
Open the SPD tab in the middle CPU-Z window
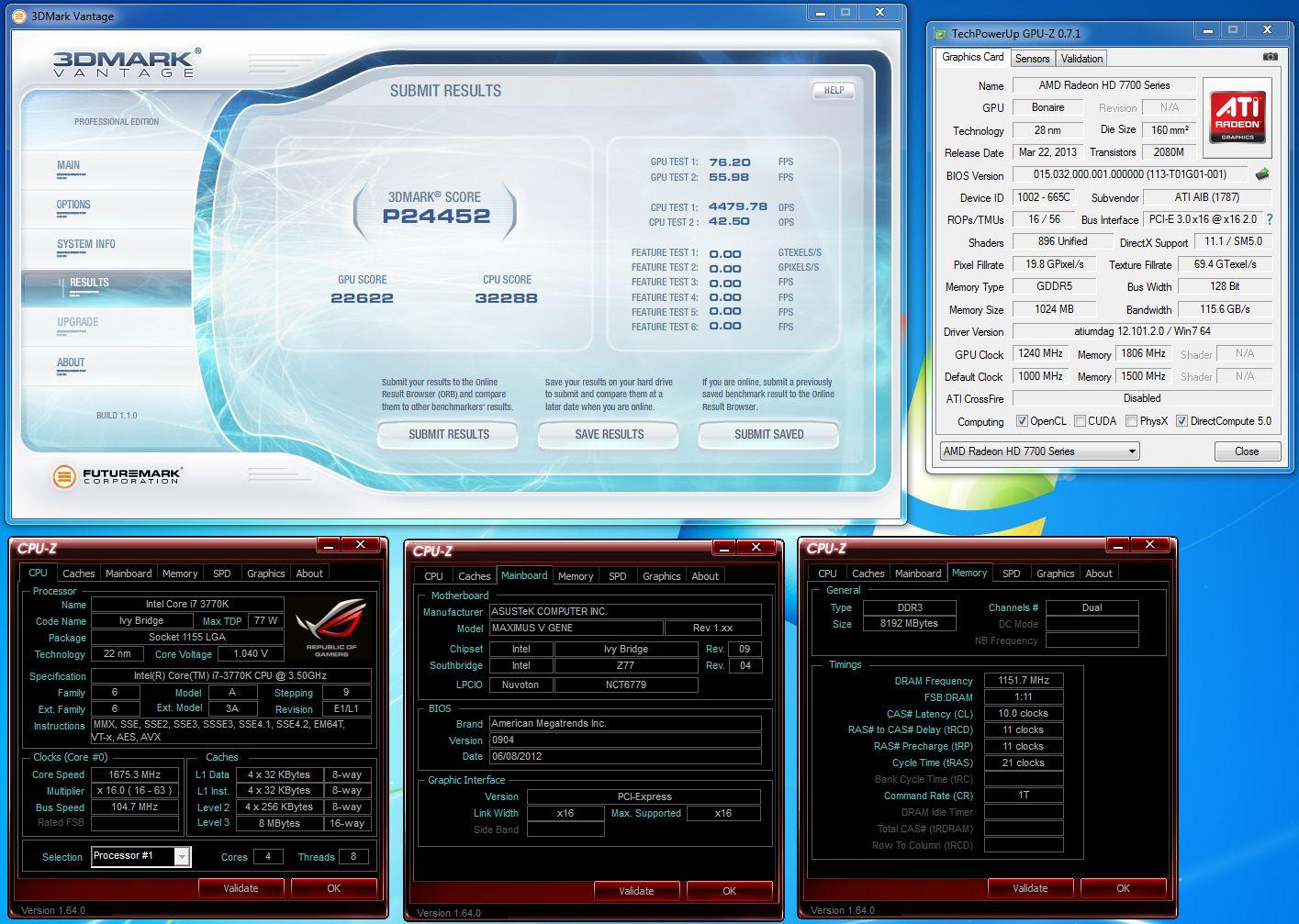618,576
